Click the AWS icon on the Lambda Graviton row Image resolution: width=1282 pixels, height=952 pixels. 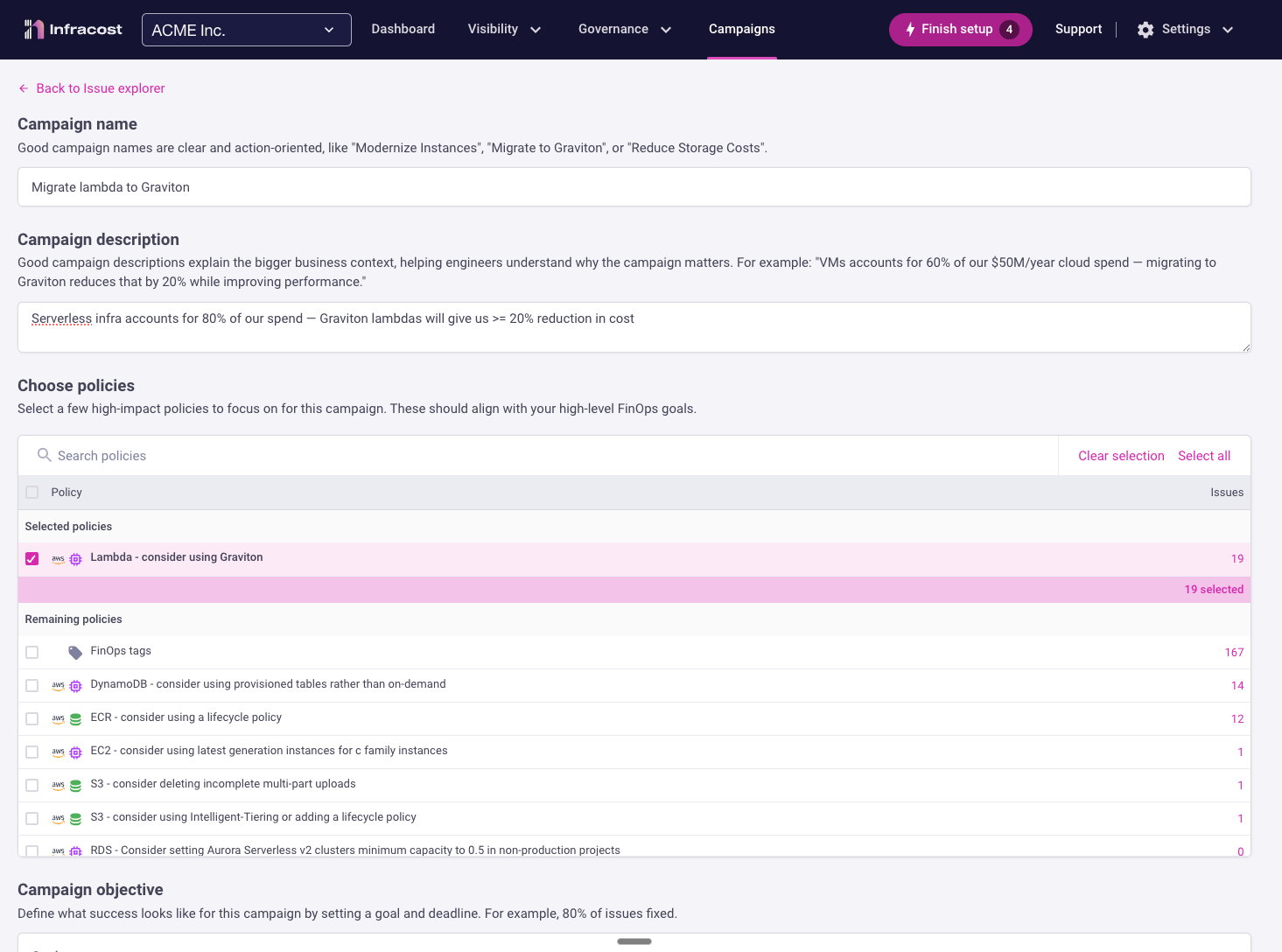pyautogui.click(x=58, y=559)
